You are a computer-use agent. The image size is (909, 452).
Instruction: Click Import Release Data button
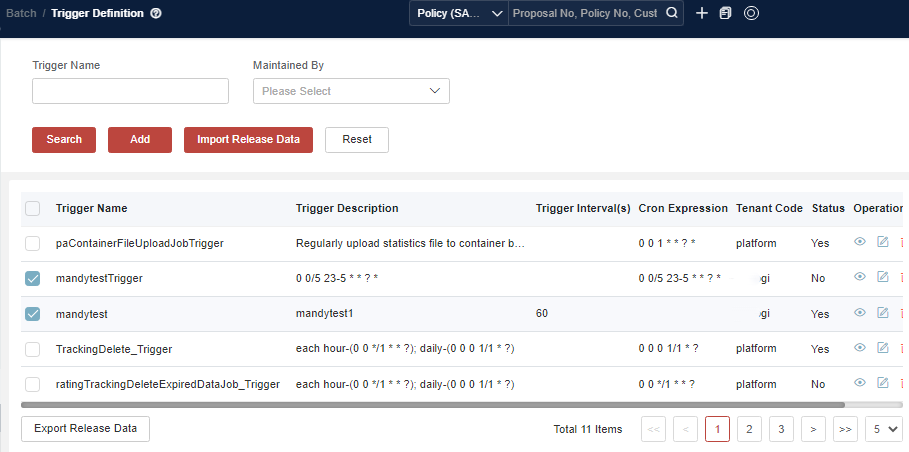tap(248, 140)
